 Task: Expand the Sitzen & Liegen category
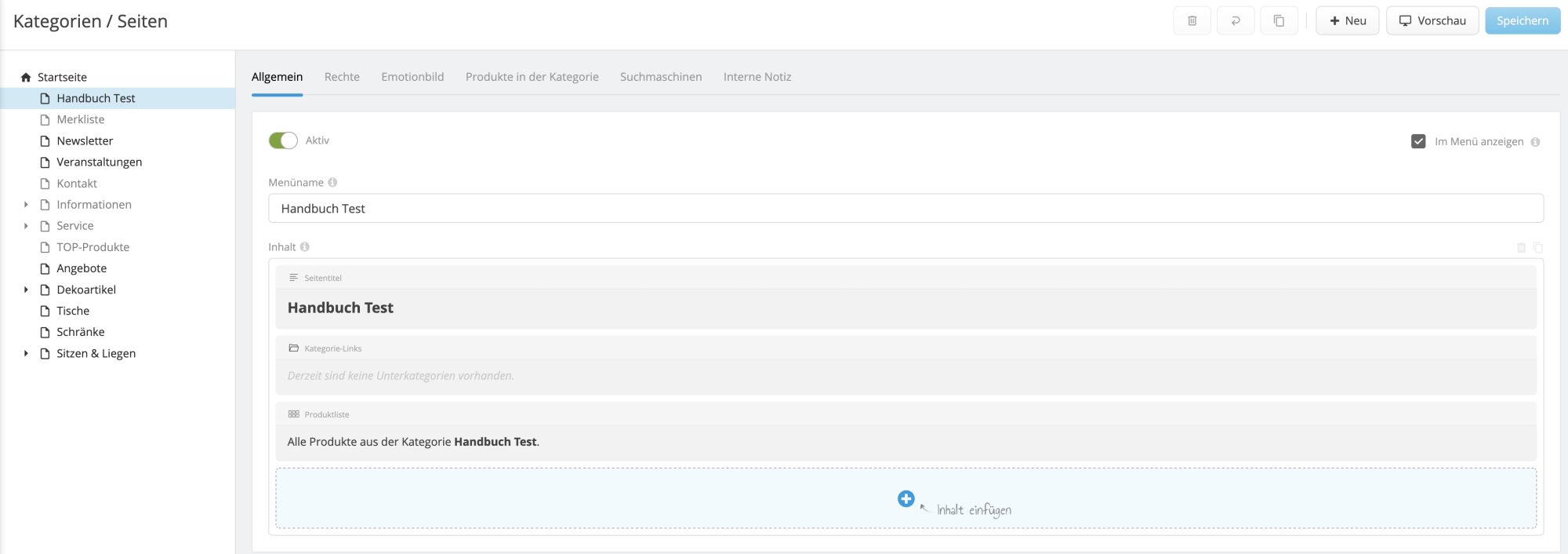pos(26,354)
